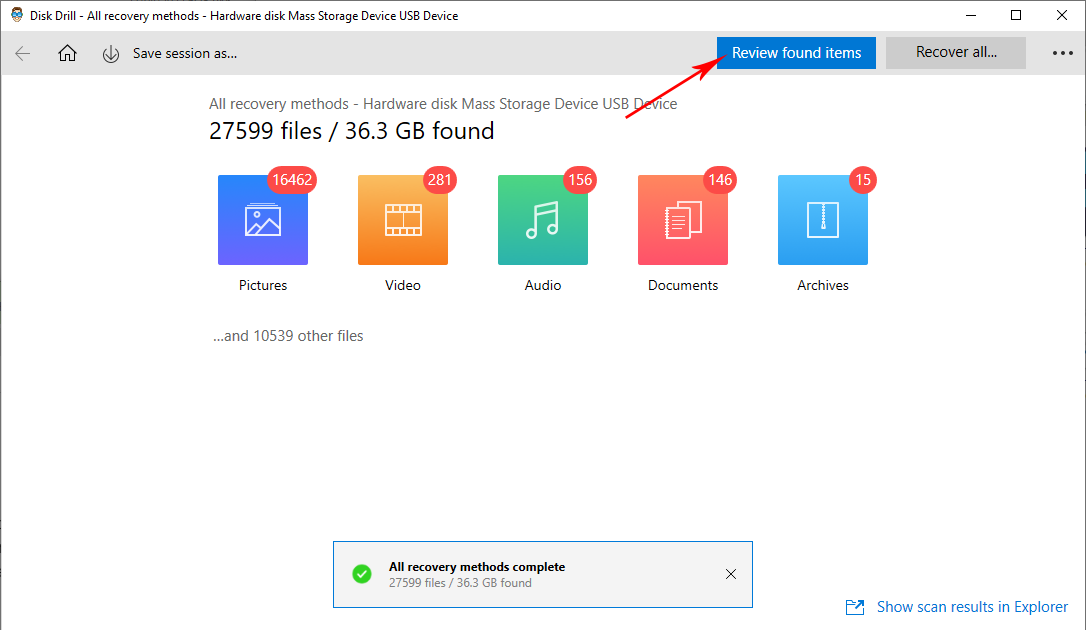Viewport: 1086px width, 630px height.
Task: Maximize the Disk Drill window
Action: click(x=1016, y=15)
